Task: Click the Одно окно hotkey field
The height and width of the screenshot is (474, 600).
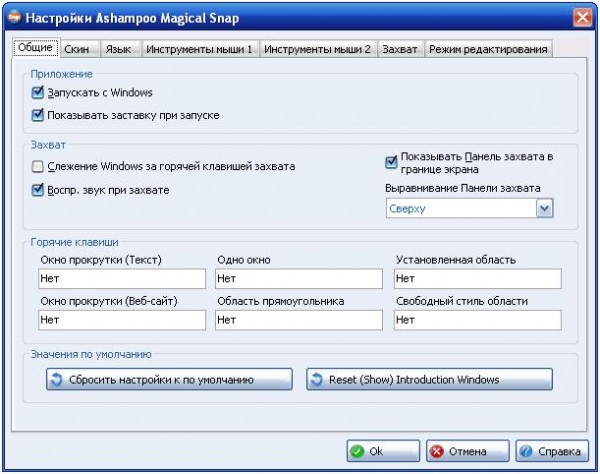Action: (299, 279)
